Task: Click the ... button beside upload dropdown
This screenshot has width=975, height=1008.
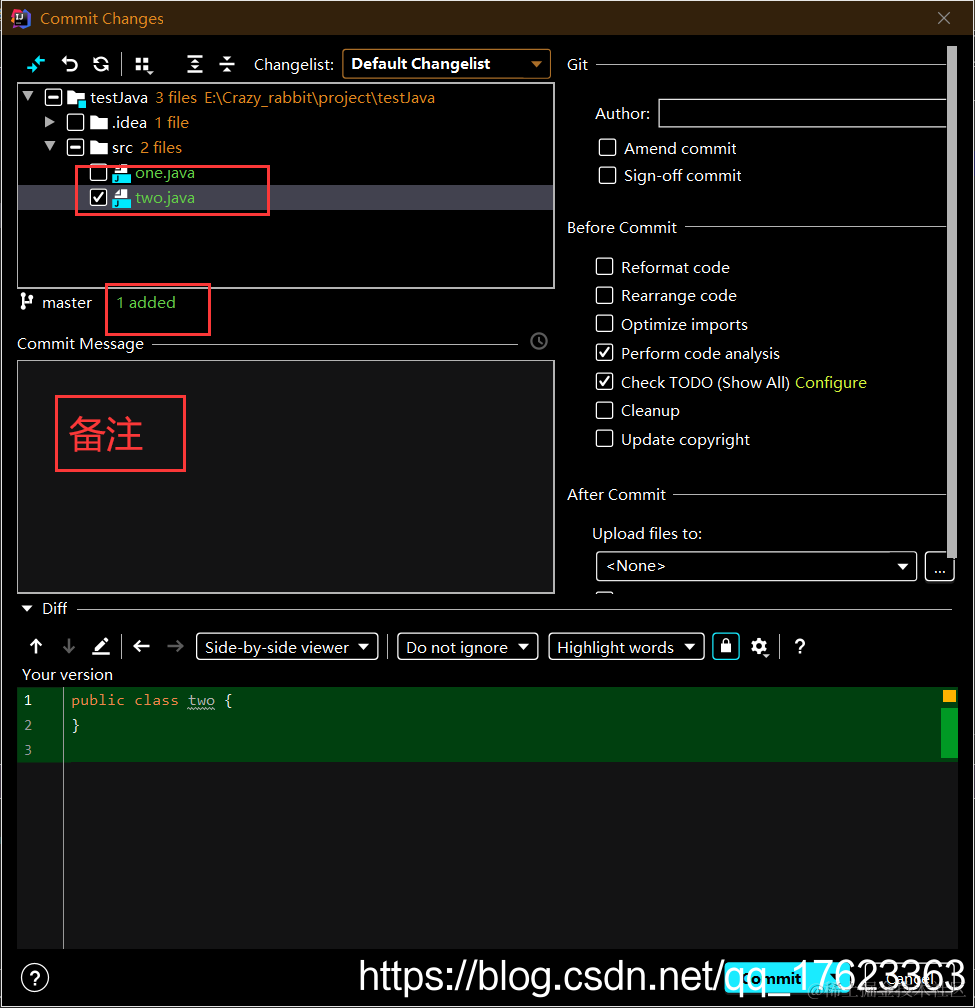Action: point(940,566)
